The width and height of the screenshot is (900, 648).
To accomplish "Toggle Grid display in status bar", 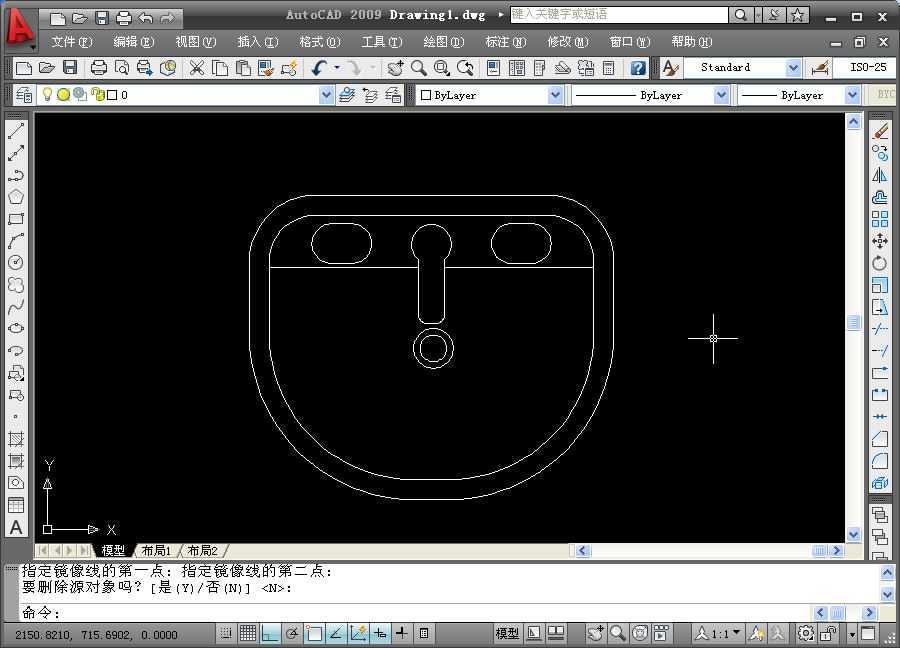I will 248,633.
